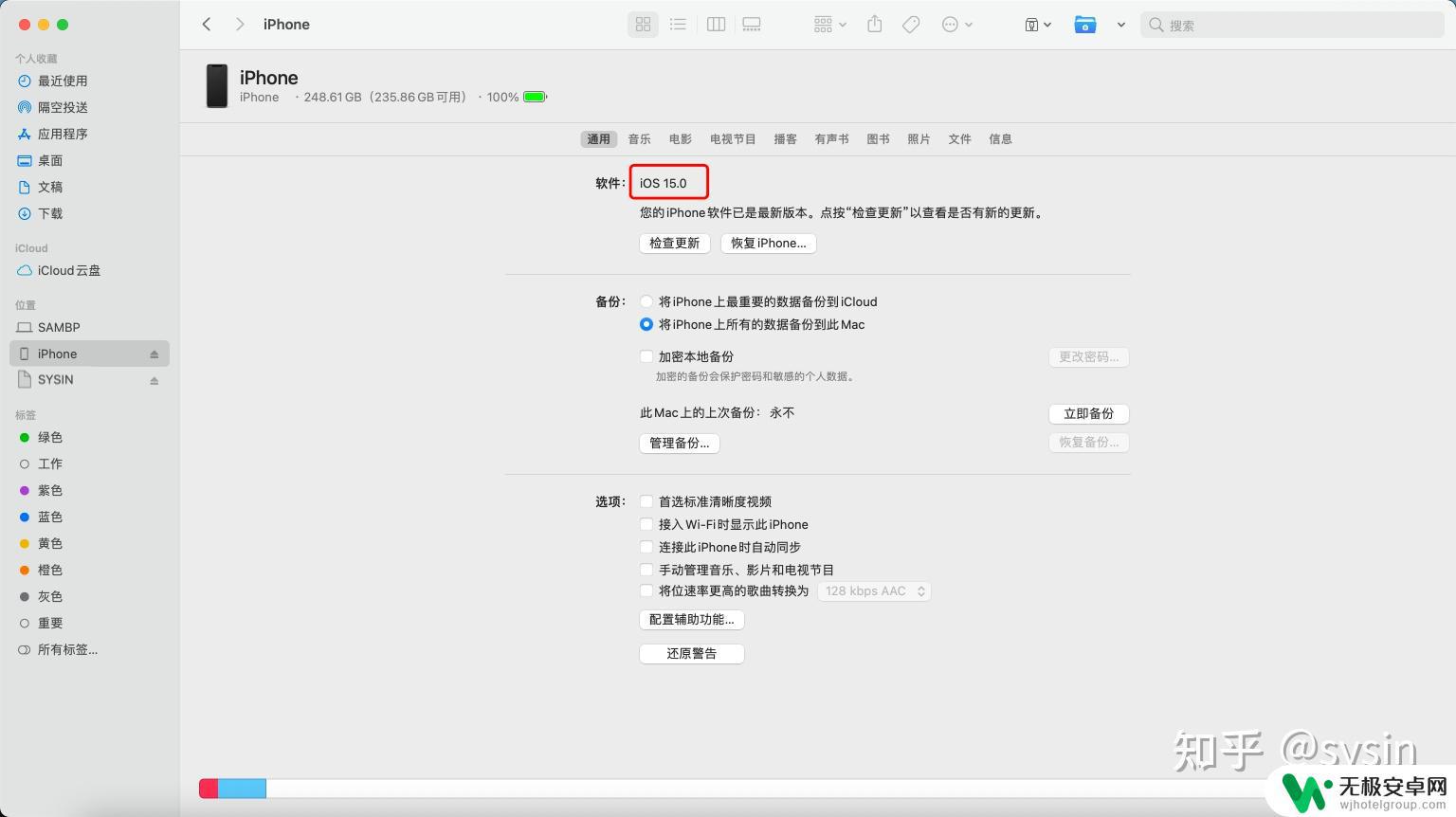Switch to the 图书 tab
The height and width of the screenshot is (817, 1456).
878,139
